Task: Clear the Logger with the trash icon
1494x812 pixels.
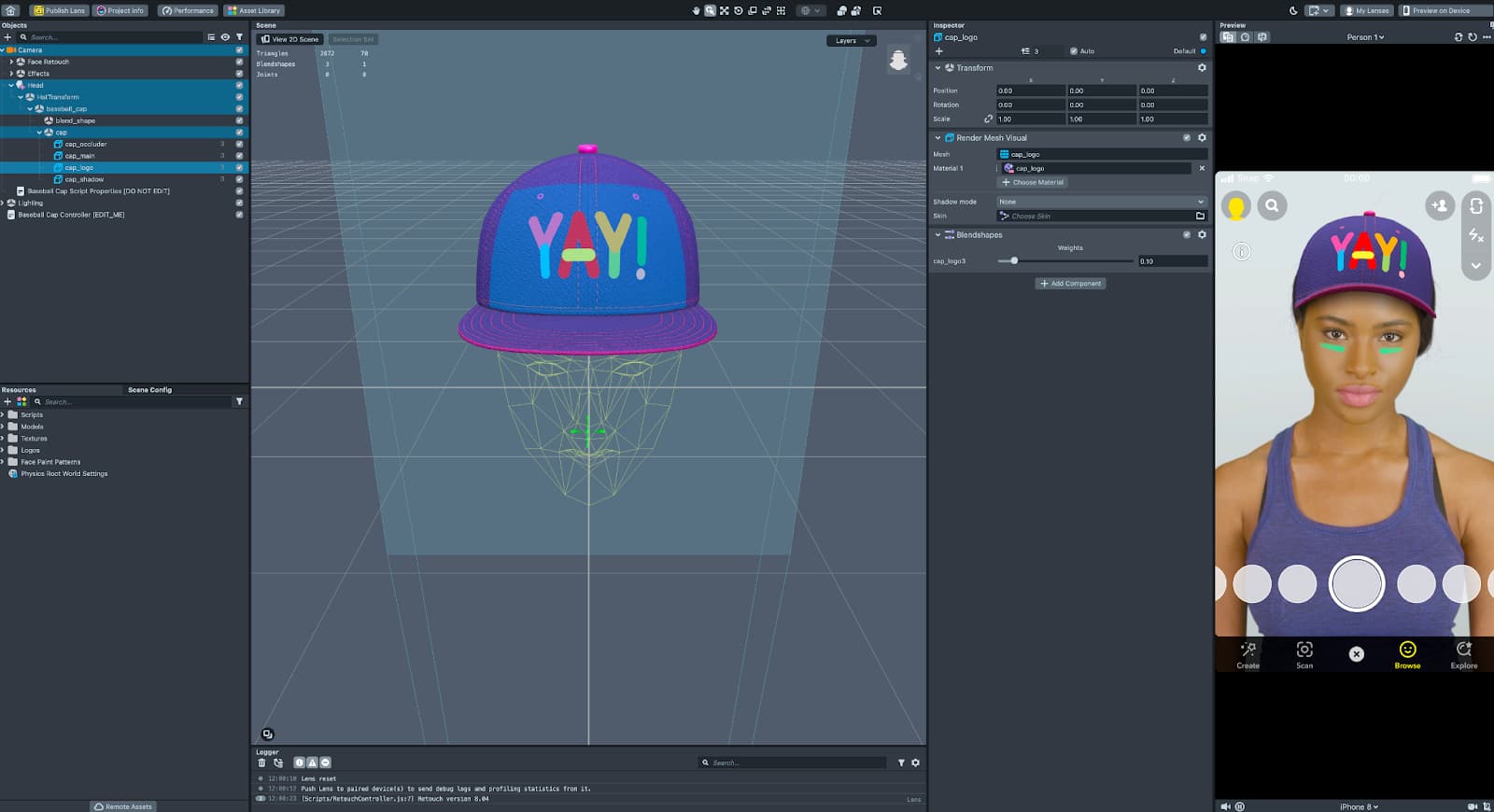Action: (261, 763)
